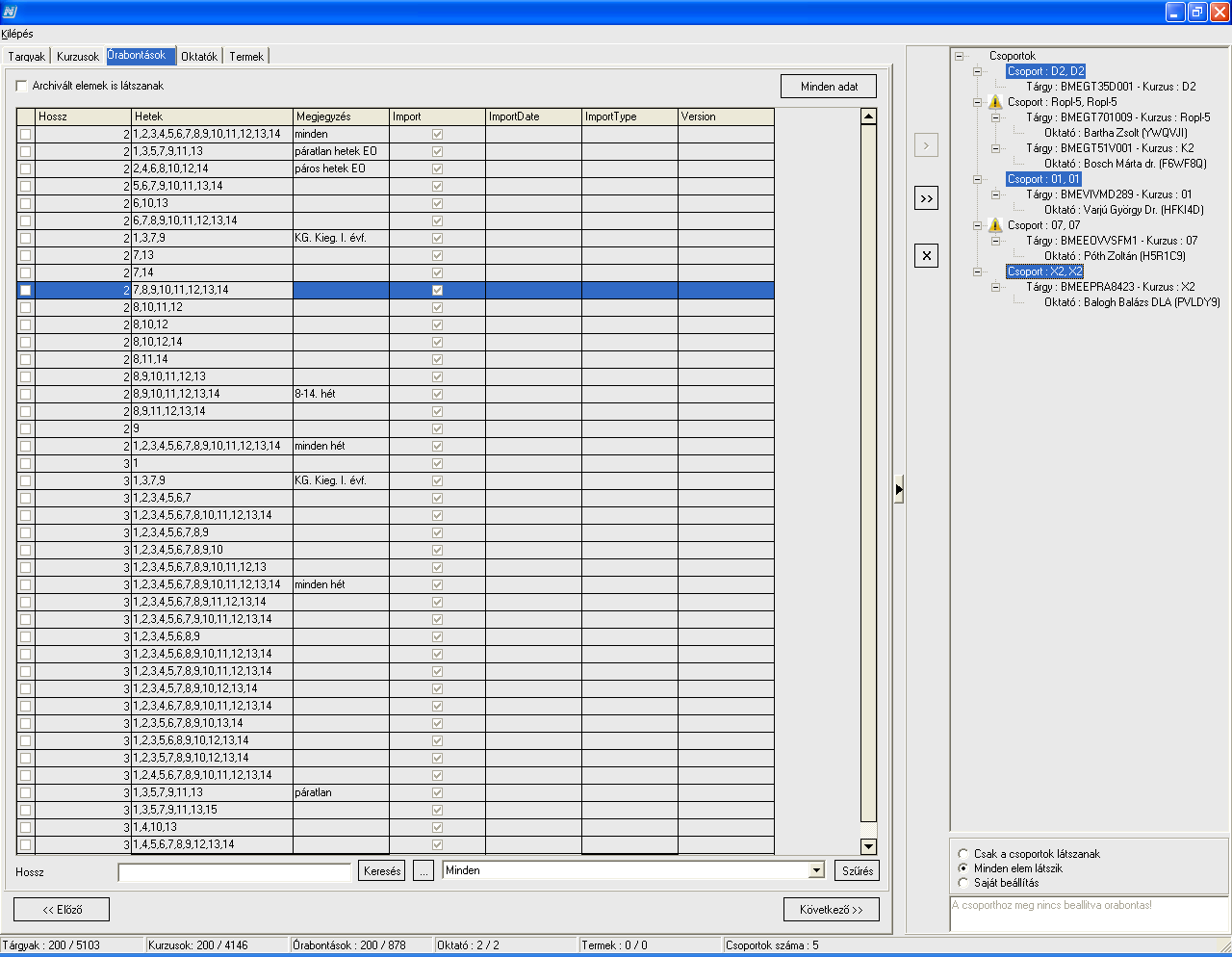Select Tárgy BMEVIVMD289 - Kurzus 01 item

click(1109, 194)
